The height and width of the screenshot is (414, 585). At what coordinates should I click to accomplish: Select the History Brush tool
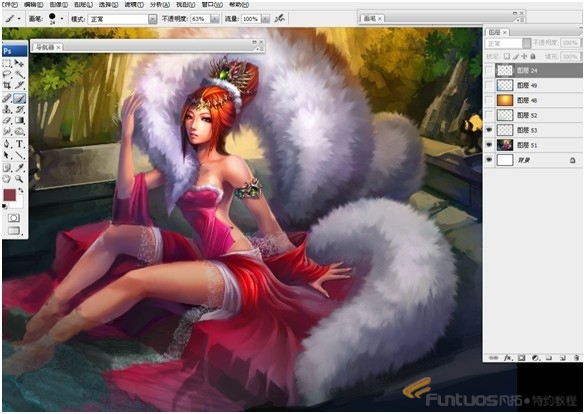click(x=19, y=109)
